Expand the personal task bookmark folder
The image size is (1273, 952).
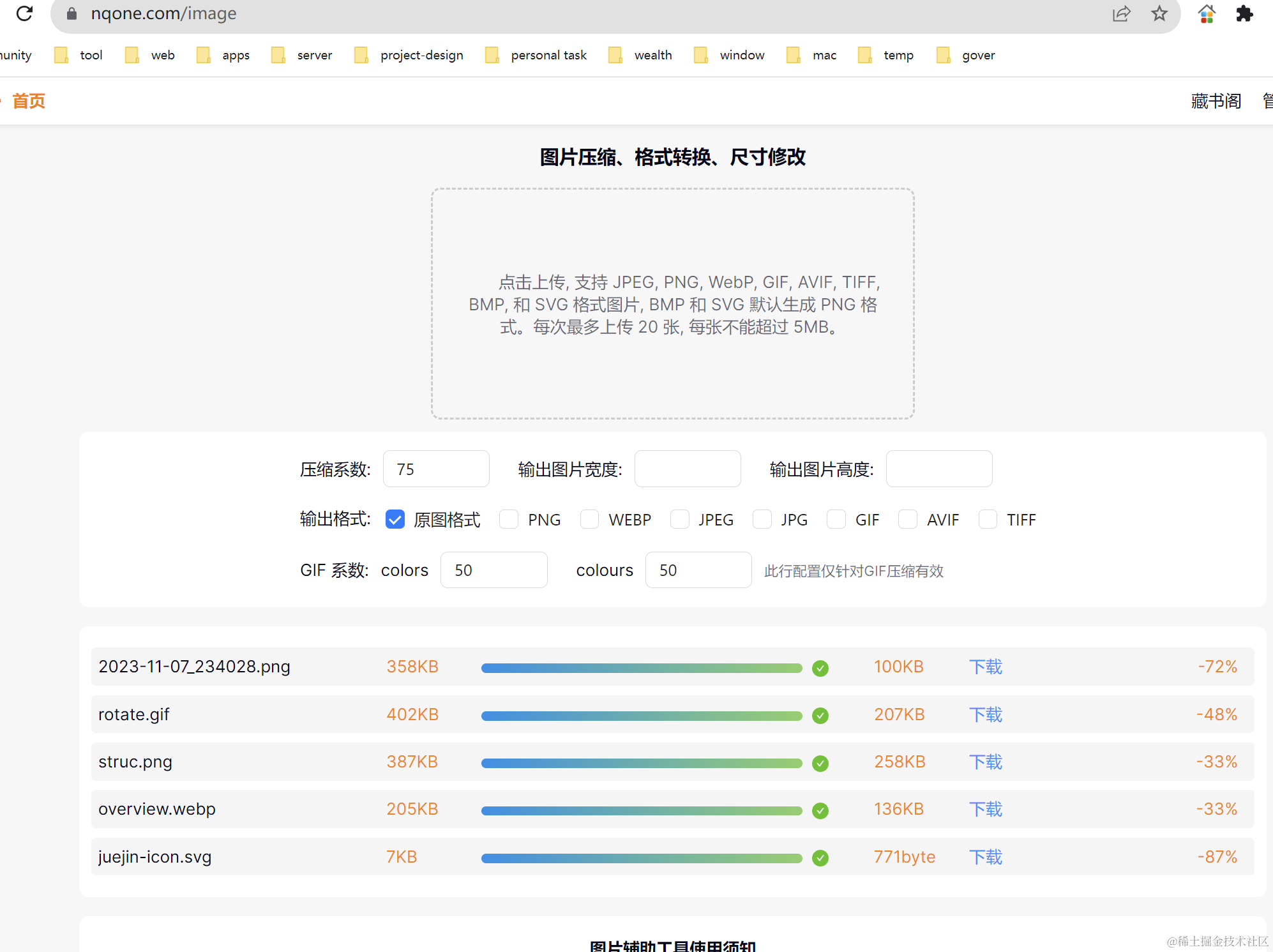point(548,55)
